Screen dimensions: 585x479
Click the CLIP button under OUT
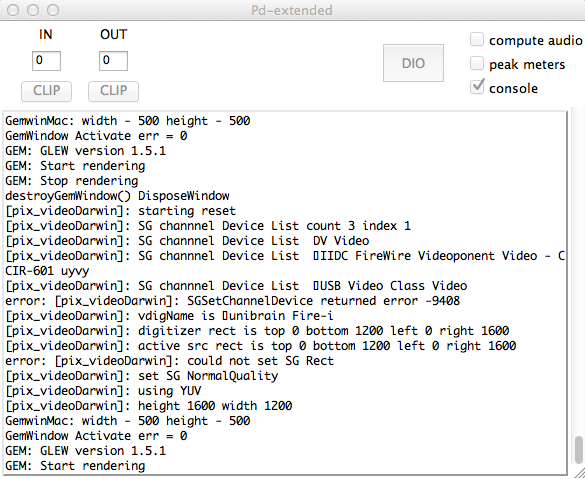pyautogui.click(x=113, y=91)
